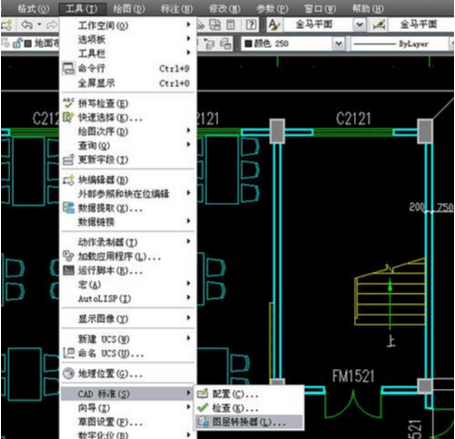Click the text style 'A' icon
455x439 pixels.
click(x=275, y=25)
